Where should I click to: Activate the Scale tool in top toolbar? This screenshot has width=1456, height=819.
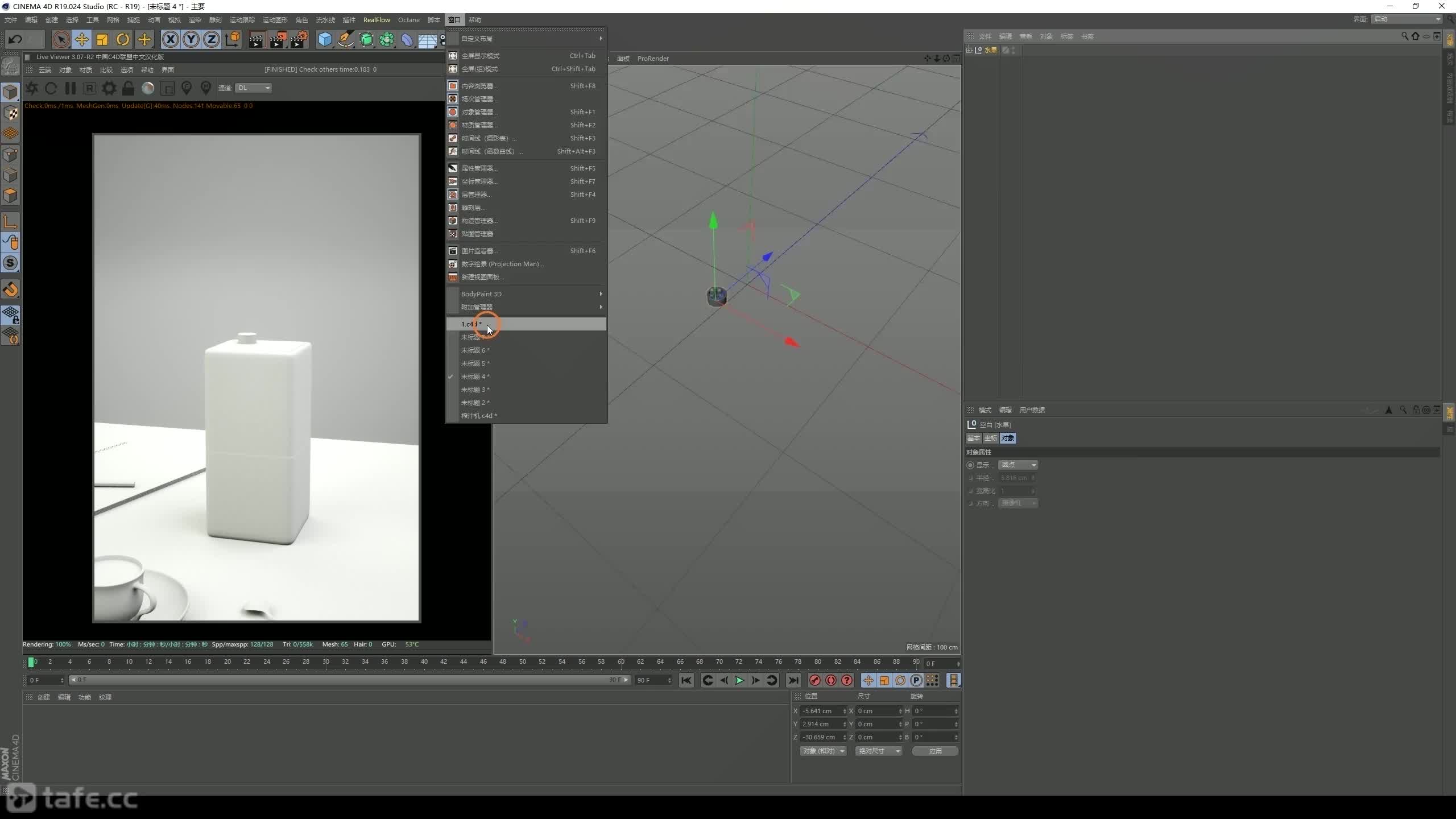click(x=102, y=39)
